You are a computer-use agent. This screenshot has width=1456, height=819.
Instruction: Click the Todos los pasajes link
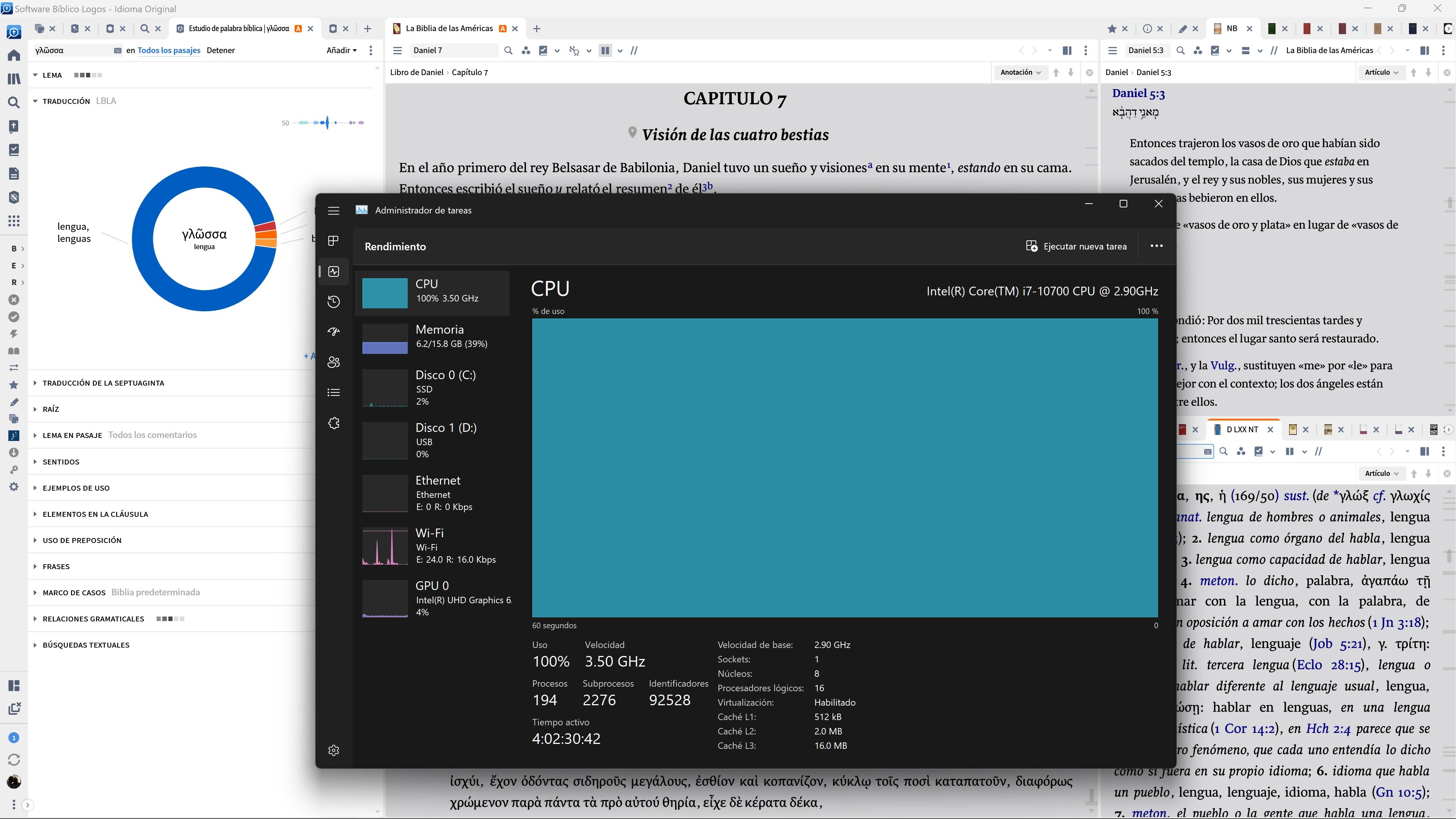coord(168,50)
